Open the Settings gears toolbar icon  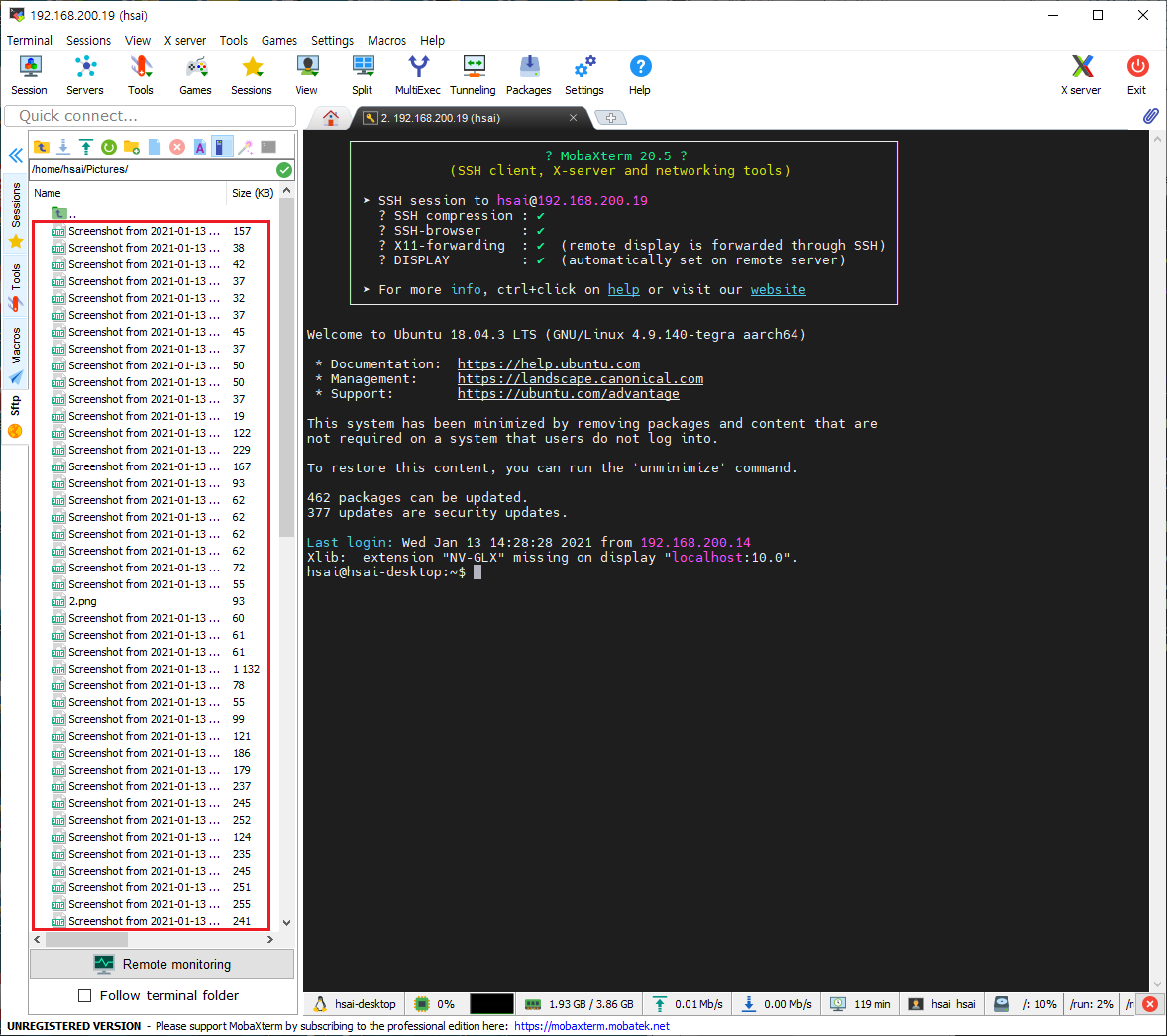(x=584, y=75)
